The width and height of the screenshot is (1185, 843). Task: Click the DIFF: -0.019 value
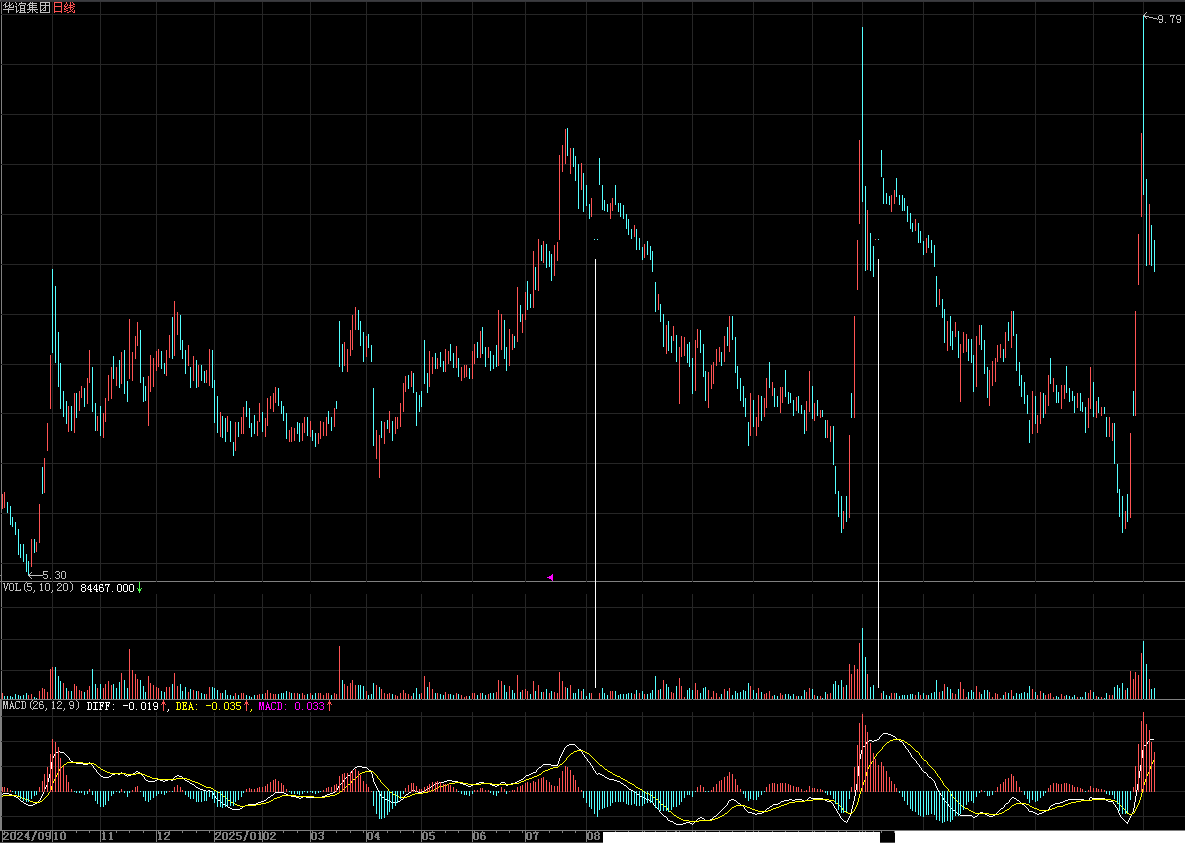[122, 705]
